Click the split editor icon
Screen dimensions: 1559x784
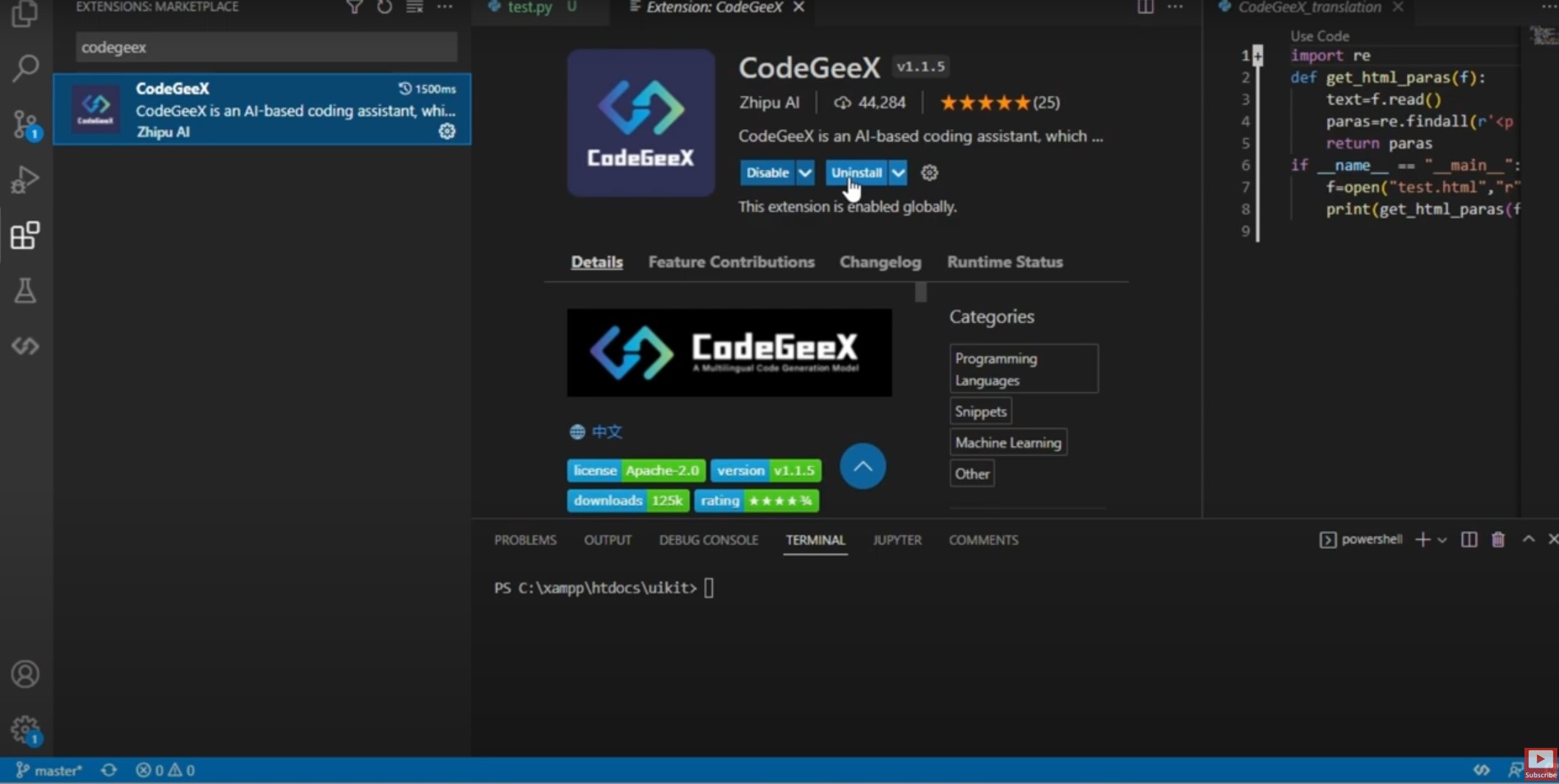(x=1145, y=7)
